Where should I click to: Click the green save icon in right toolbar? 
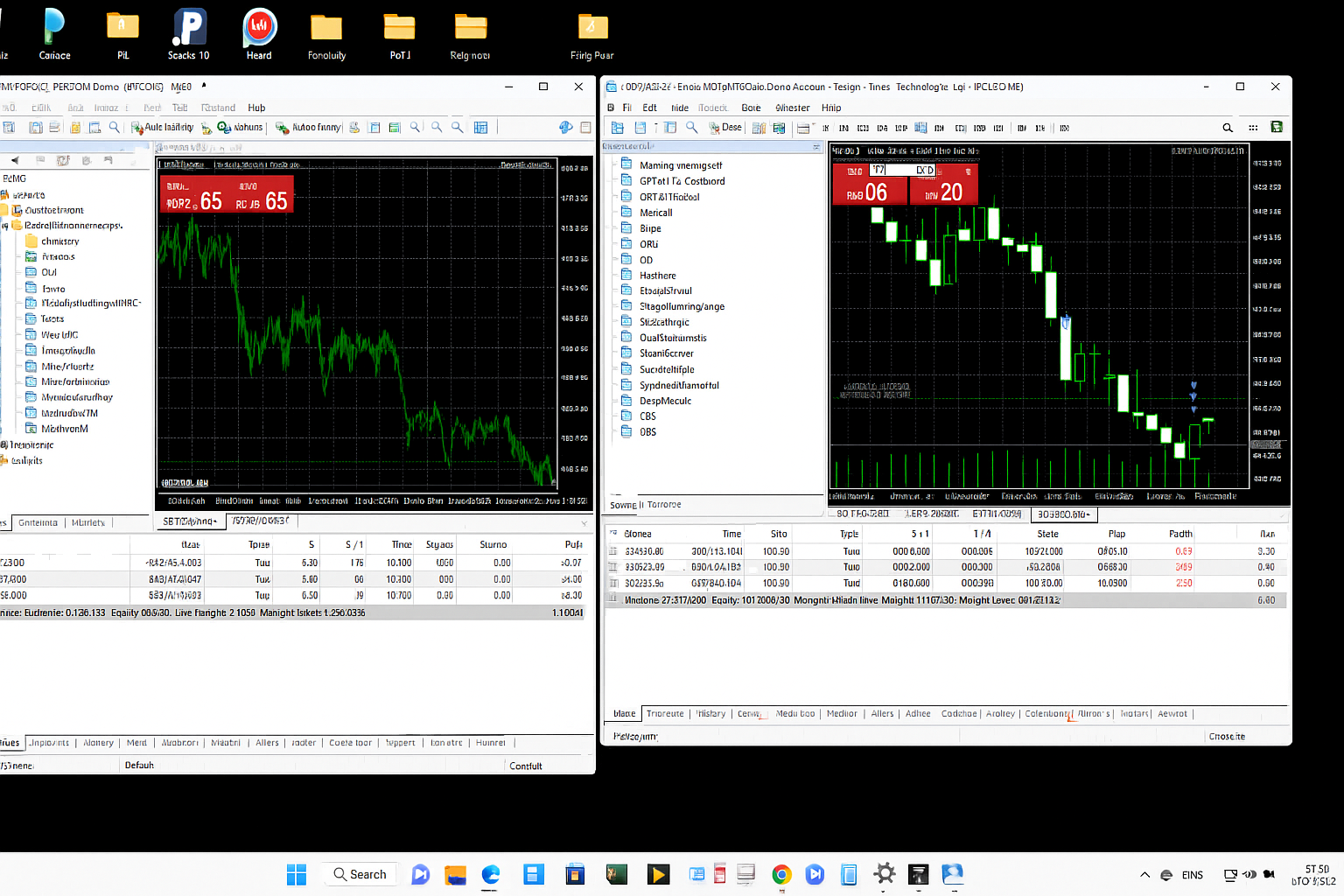pos(1277,128)
